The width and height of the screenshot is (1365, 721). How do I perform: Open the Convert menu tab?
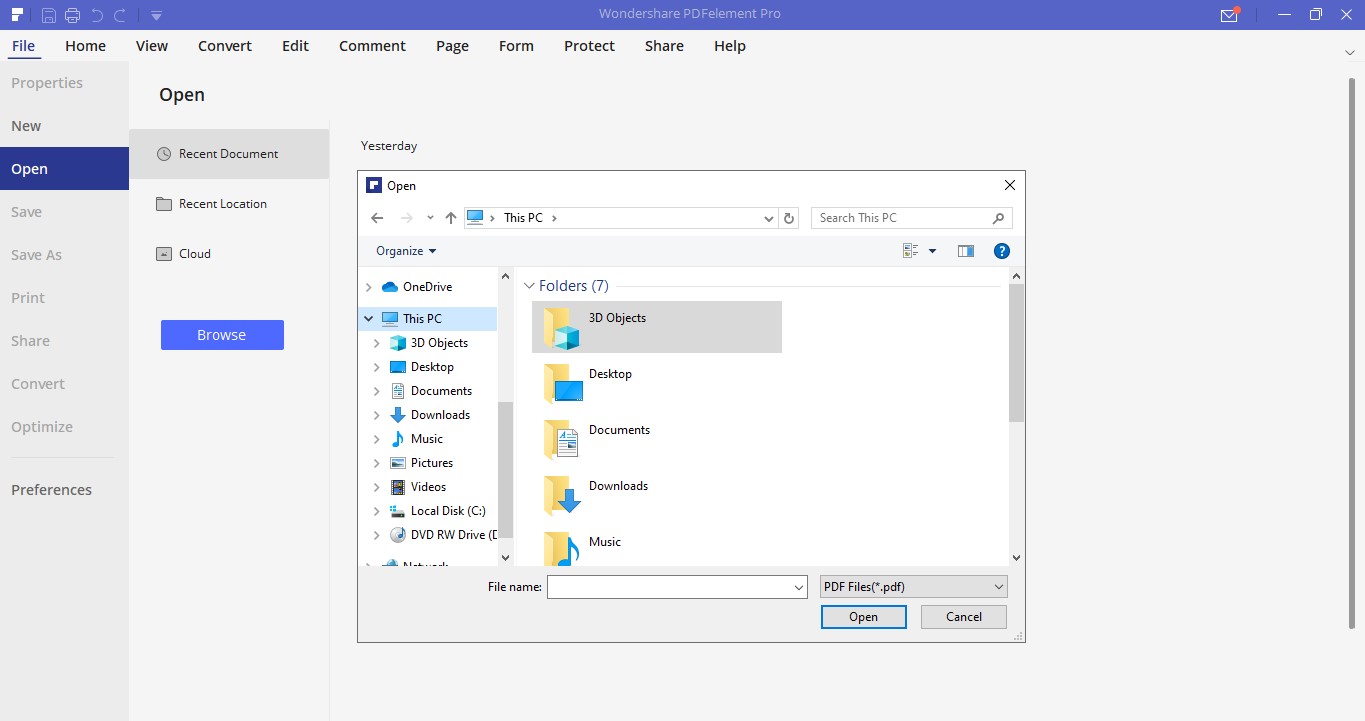point(225,46)
